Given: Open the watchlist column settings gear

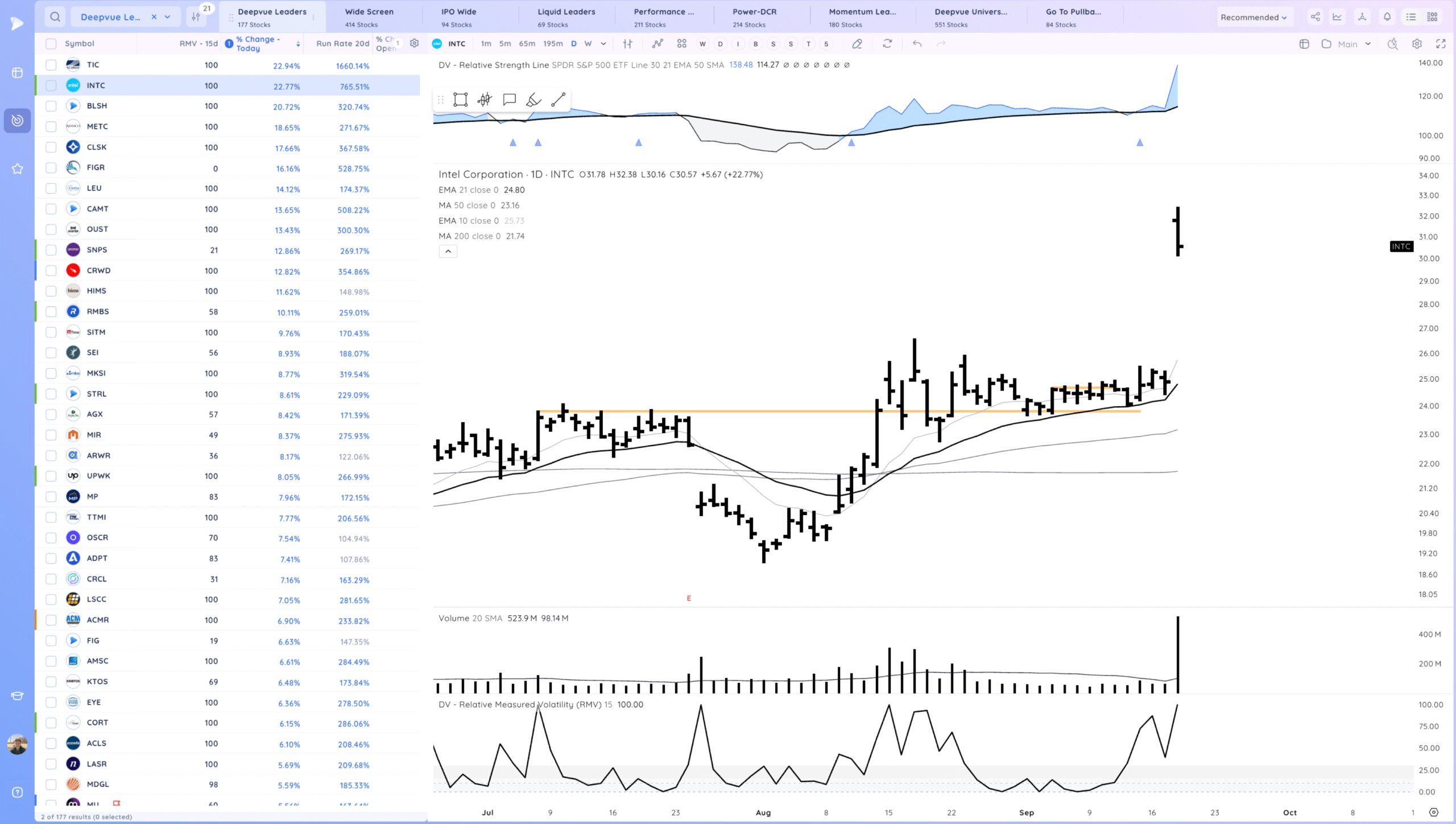Looking at the screenshot, I should tap(415, 43).
